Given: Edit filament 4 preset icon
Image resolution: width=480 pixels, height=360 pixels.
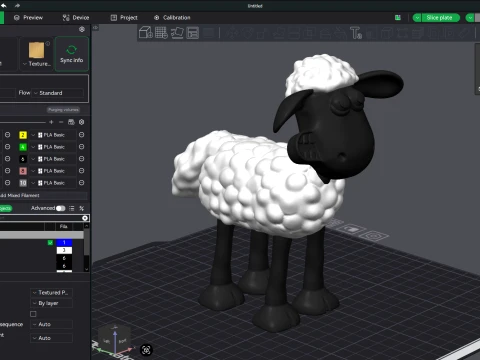Looking at the screenshot, I should [81, 147].
